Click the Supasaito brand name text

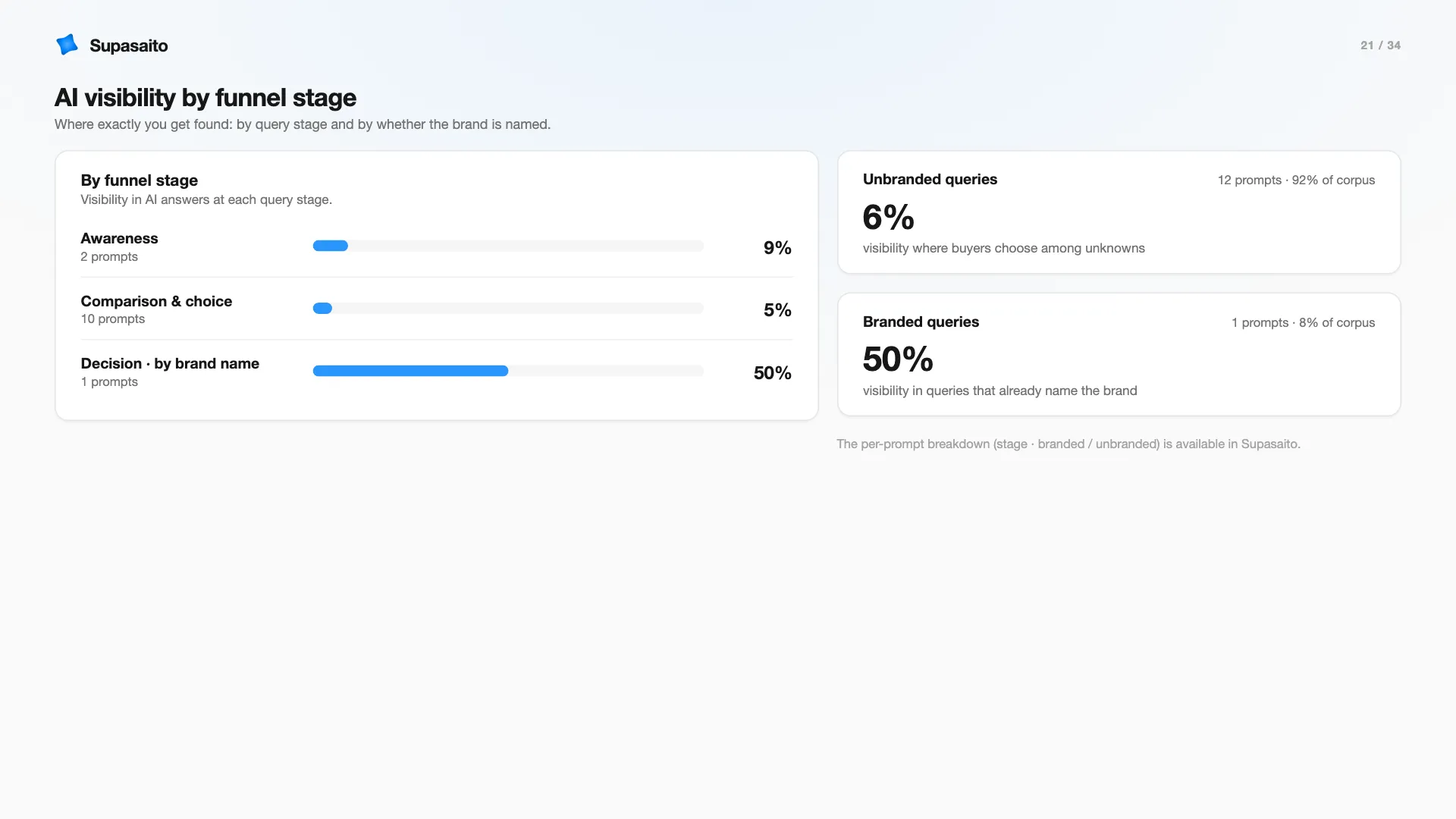128,45
